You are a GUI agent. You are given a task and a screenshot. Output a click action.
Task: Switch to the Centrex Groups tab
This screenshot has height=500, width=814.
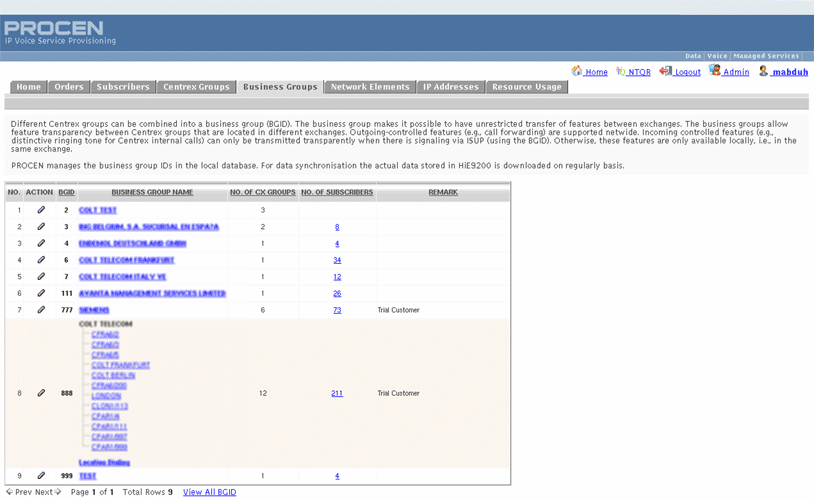tap(196, 87)
